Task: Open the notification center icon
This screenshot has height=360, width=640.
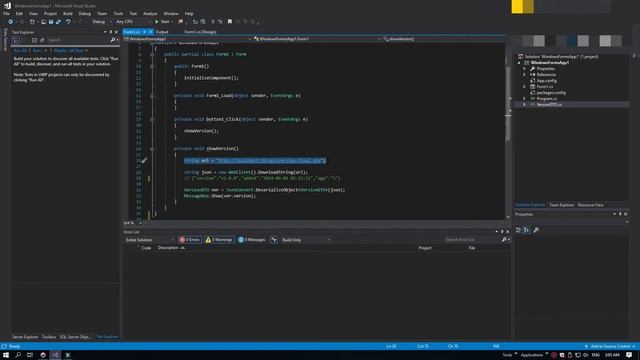Action: tap(629, 355)
